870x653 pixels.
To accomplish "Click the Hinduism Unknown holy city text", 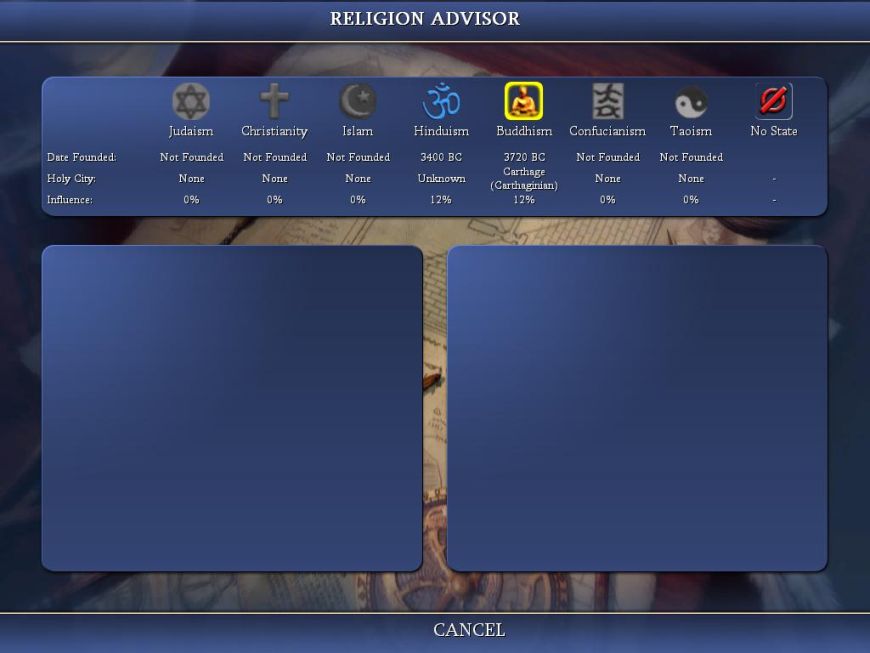I will tap(441, 178).
